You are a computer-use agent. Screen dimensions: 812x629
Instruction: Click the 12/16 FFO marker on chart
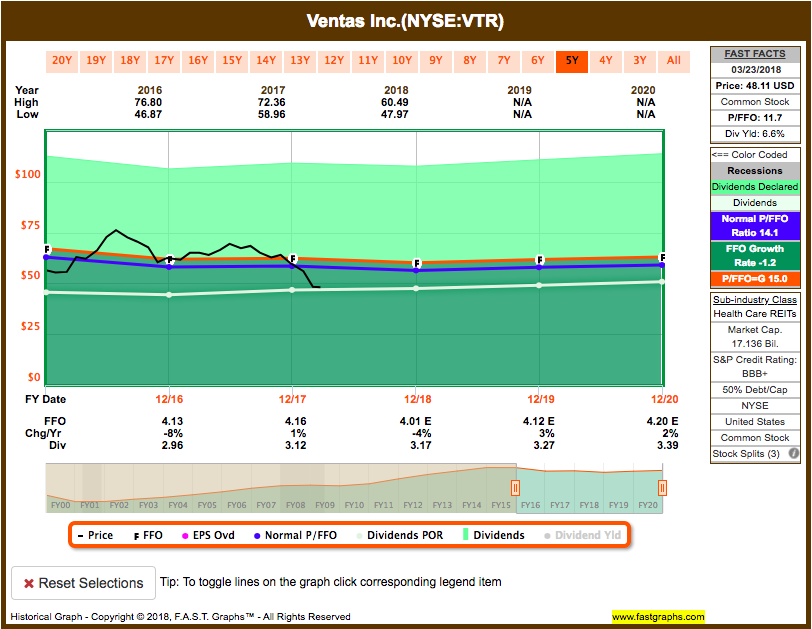pos(170,259)
